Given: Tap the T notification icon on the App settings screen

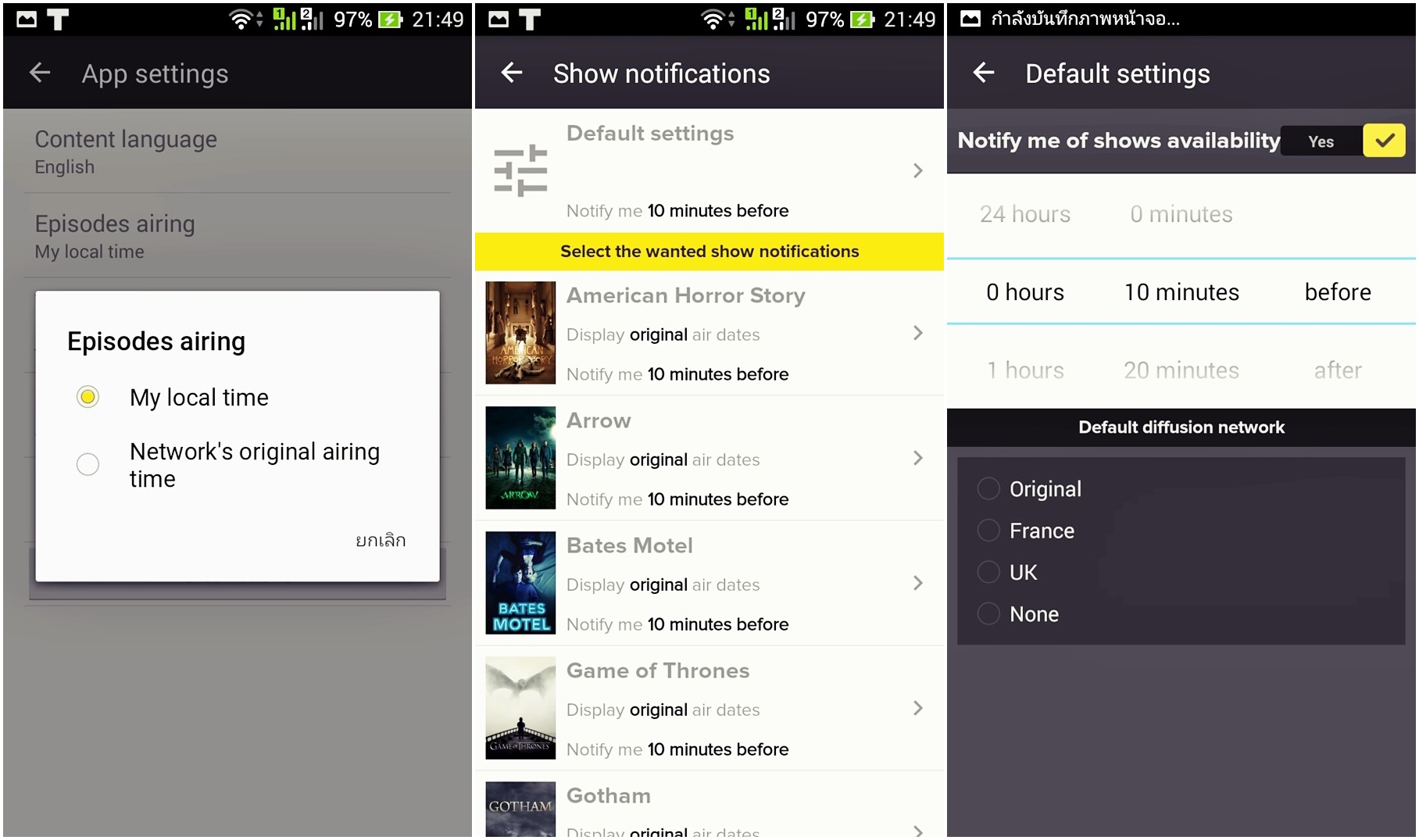Looking at the screenshot, I should click(x=58, y=20).
